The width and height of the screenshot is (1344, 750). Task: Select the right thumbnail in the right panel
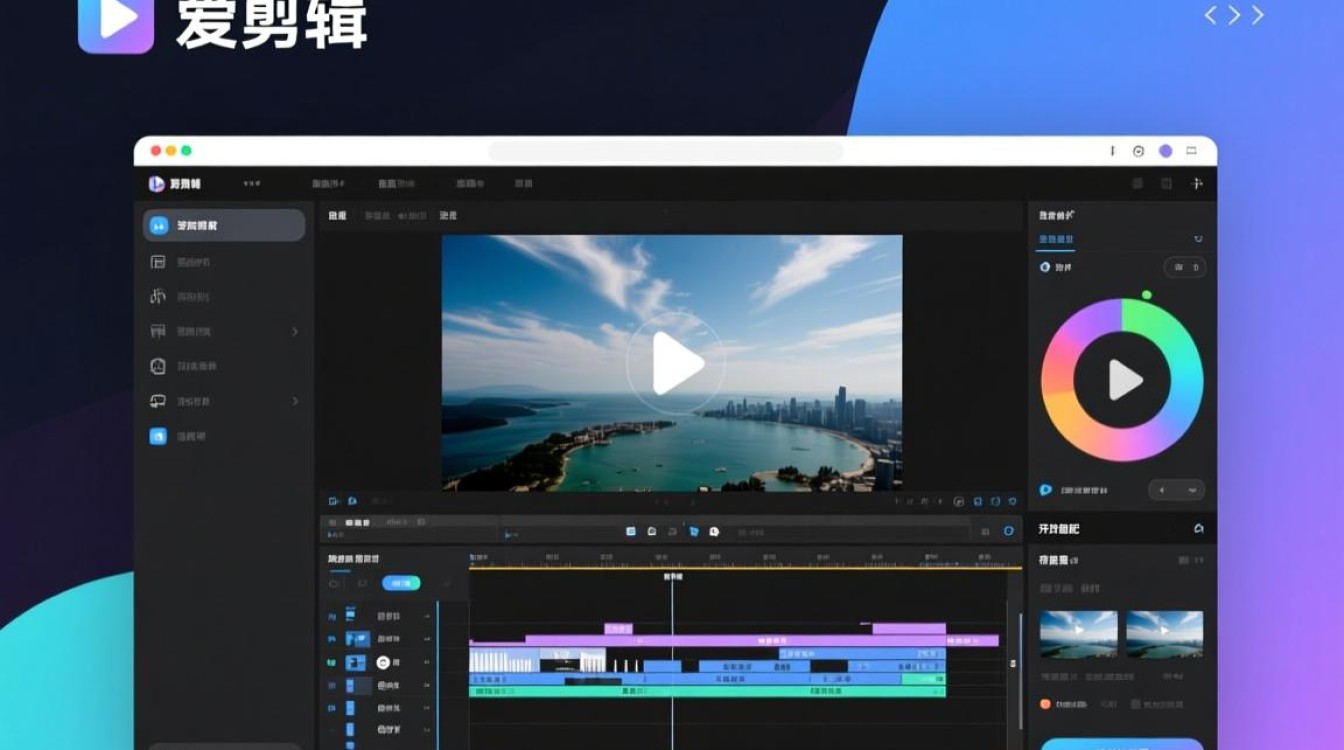click(x=1164, y=634)
